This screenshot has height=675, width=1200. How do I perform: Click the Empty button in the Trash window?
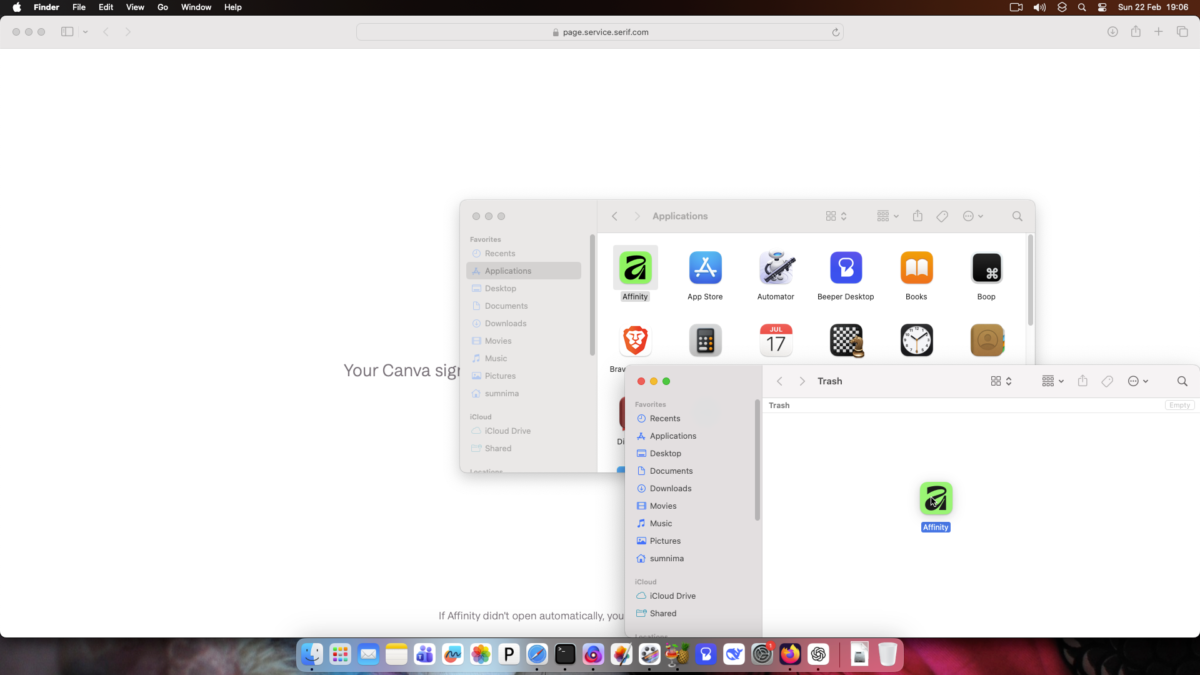point(1179,405)
